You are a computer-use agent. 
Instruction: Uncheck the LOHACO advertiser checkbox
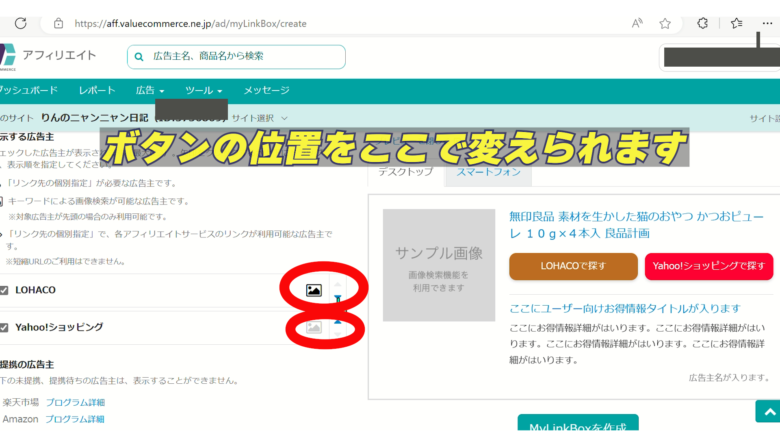pos(5,290)
